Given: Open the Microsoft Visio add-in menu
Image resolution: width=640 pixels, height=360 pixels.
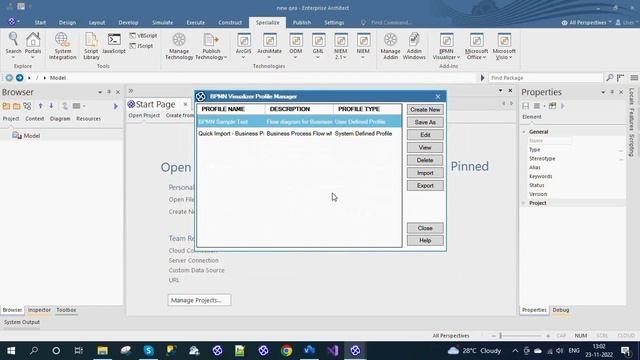Looking at the screenshot, I should click(504, 46).
